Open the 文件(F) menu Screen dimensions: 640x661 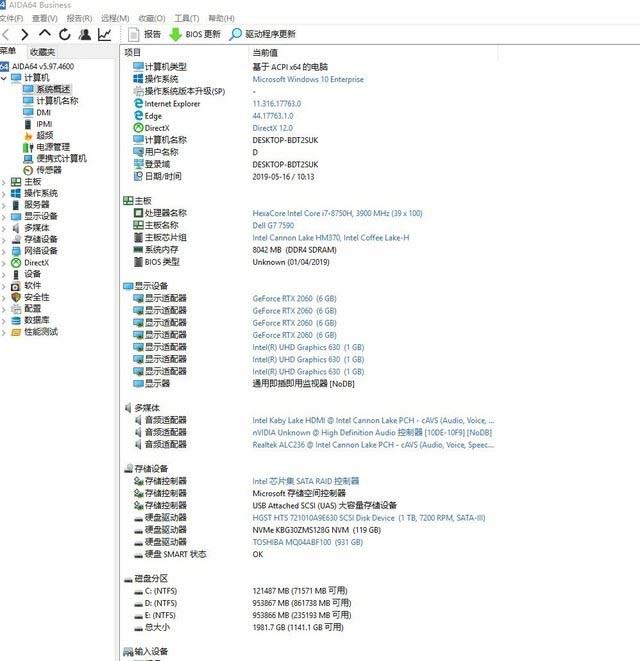tap(11, 19)
